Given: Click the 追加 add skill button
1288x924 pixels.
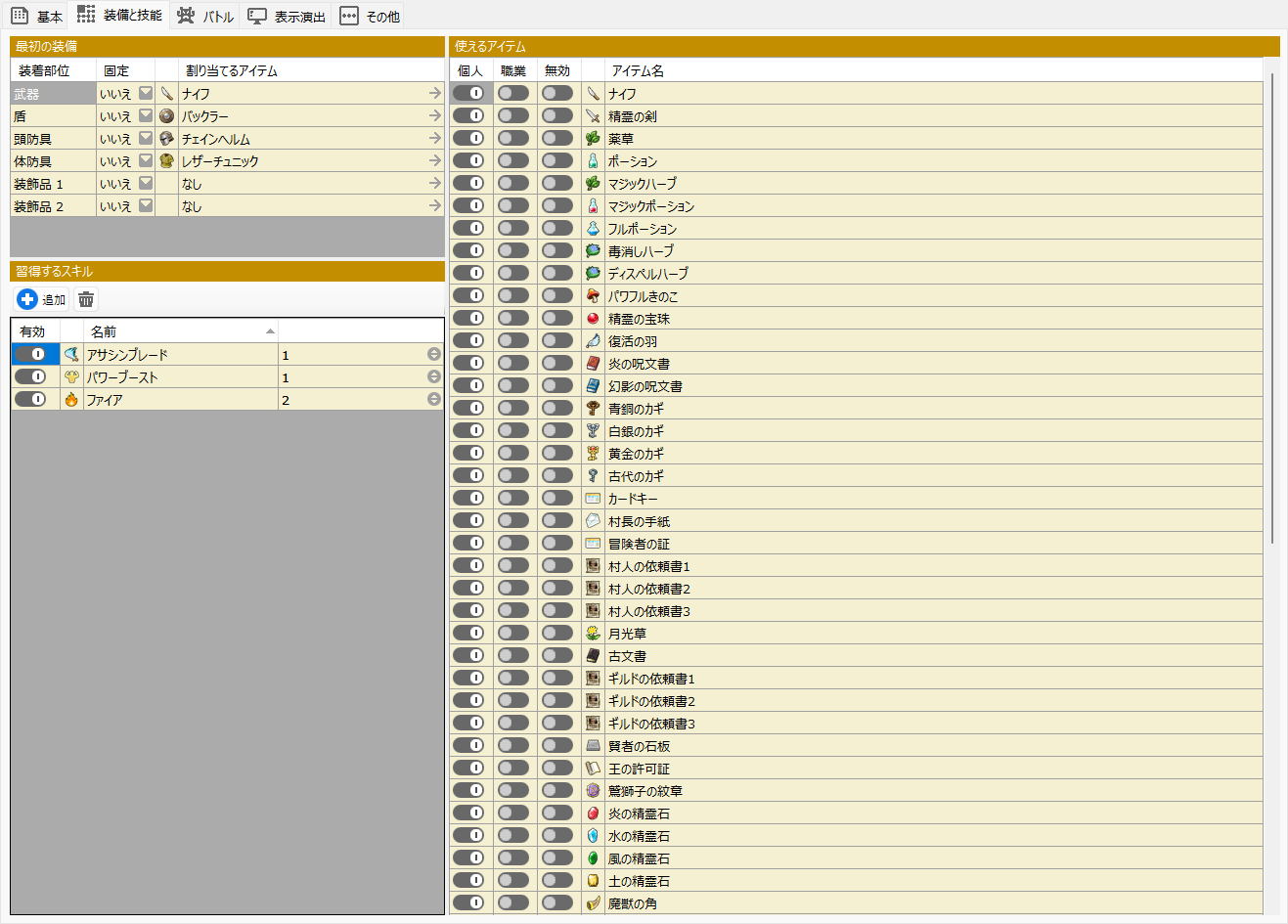Looking at the screenshot, I should [42, 299].
